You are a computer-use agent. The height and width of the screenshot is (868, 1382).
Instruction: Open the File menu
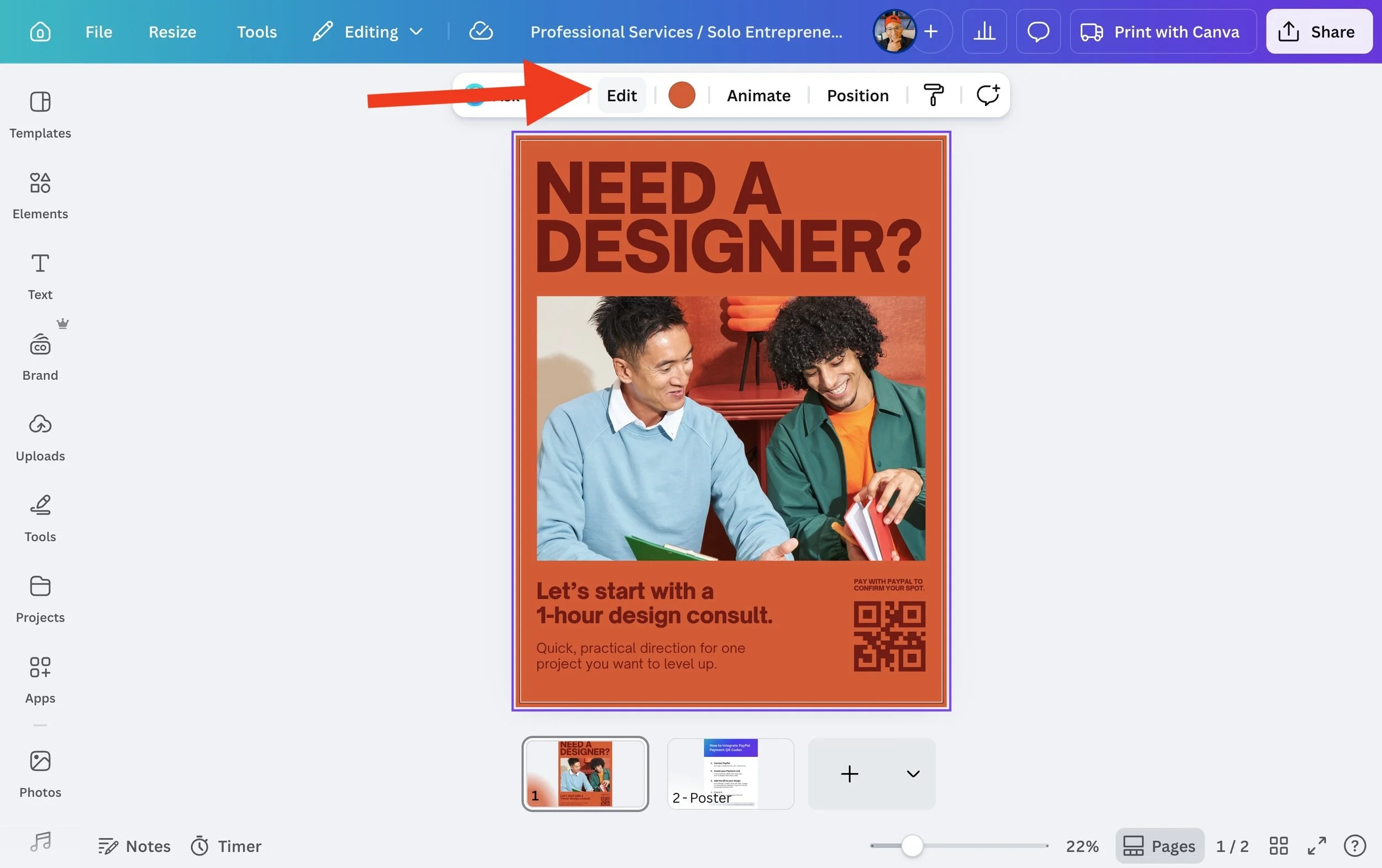click(99, 32)
